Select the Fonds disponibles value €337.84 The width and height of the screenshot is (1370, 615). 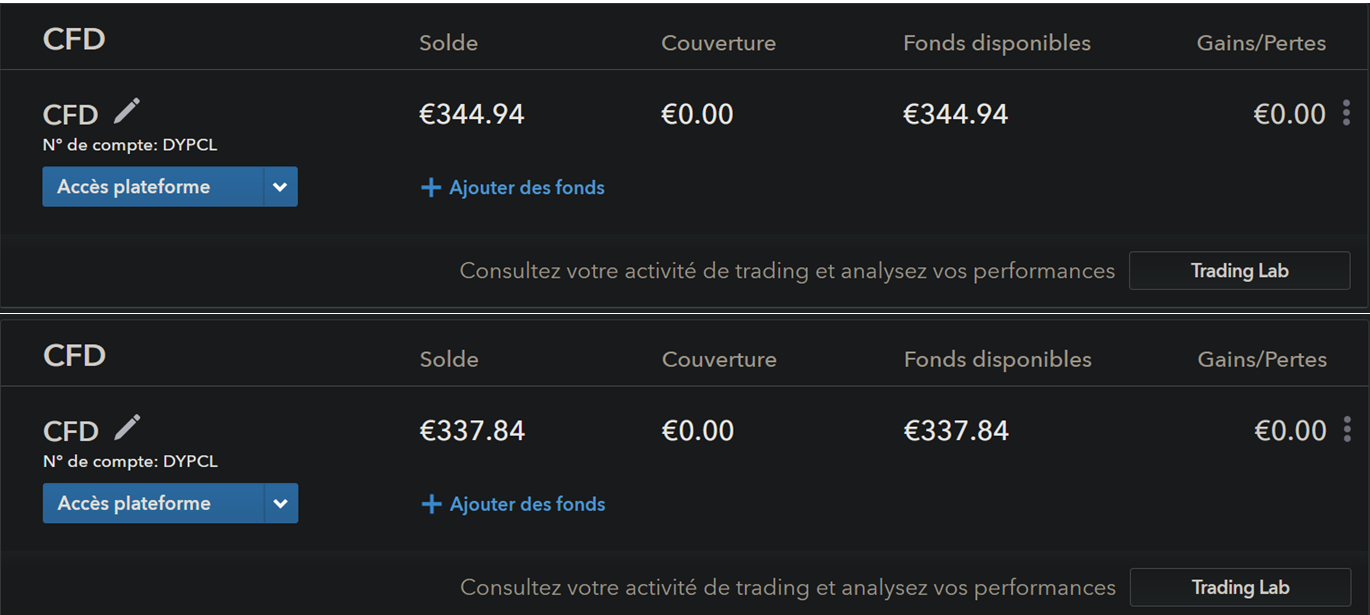coord(956,431)
